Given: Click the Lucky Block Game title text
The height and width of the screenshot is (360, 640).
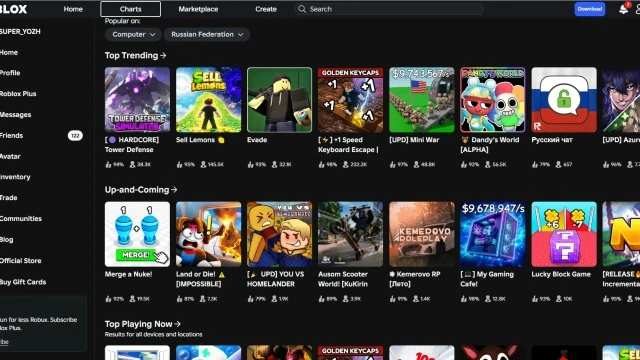Looking at the screenshot, I should coord(561,274).
